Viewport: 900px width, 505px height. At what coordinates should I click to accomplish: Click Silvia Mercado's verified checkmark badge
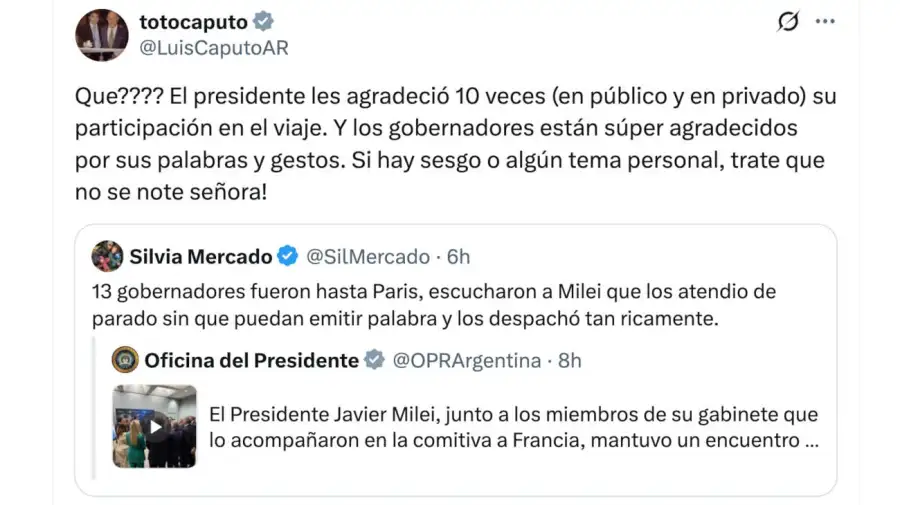[288, 256]
